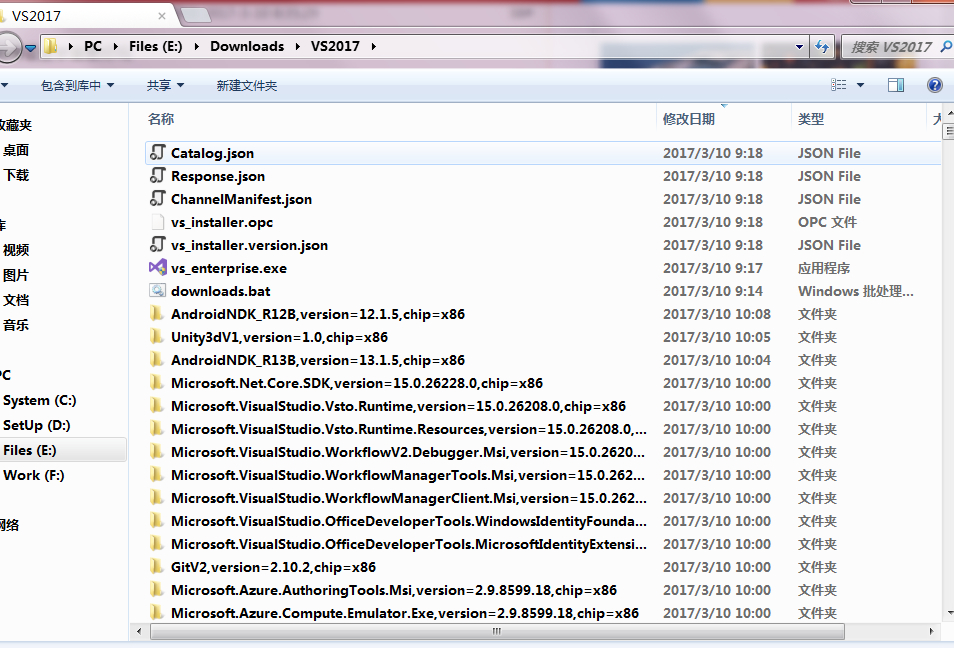Open the recent pages dropdown arrow

30,48
